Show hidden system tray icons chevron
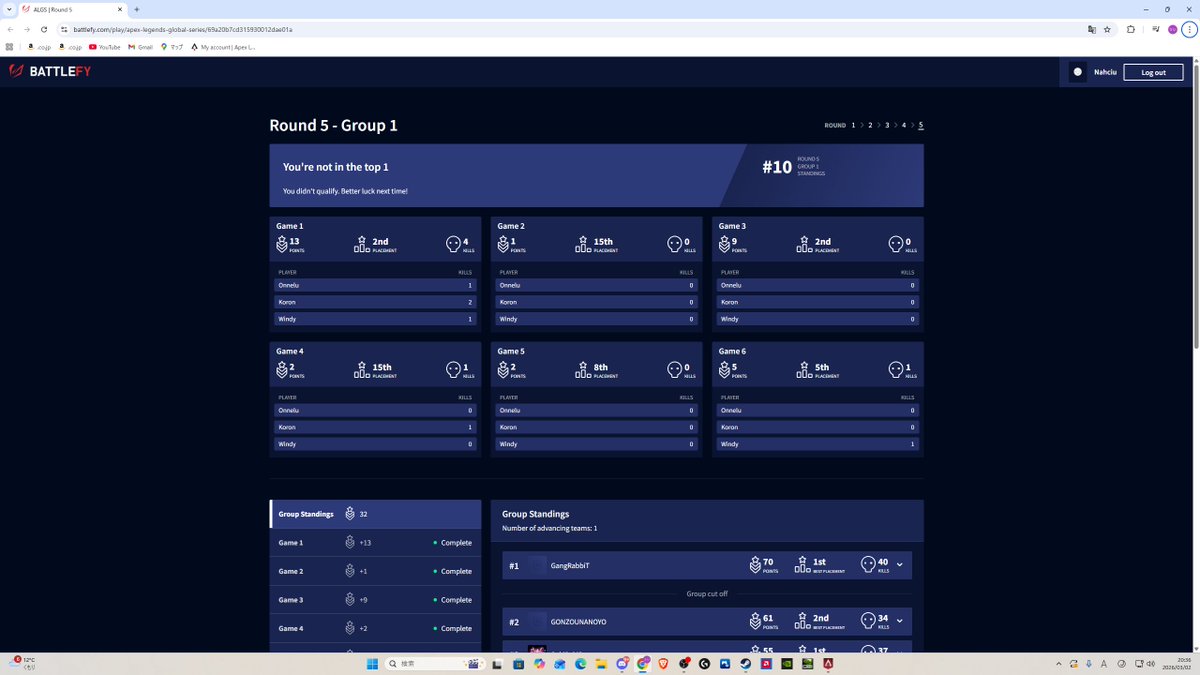The width and height of the screenshot is (1200, 675). click(x=1058, y=663)
